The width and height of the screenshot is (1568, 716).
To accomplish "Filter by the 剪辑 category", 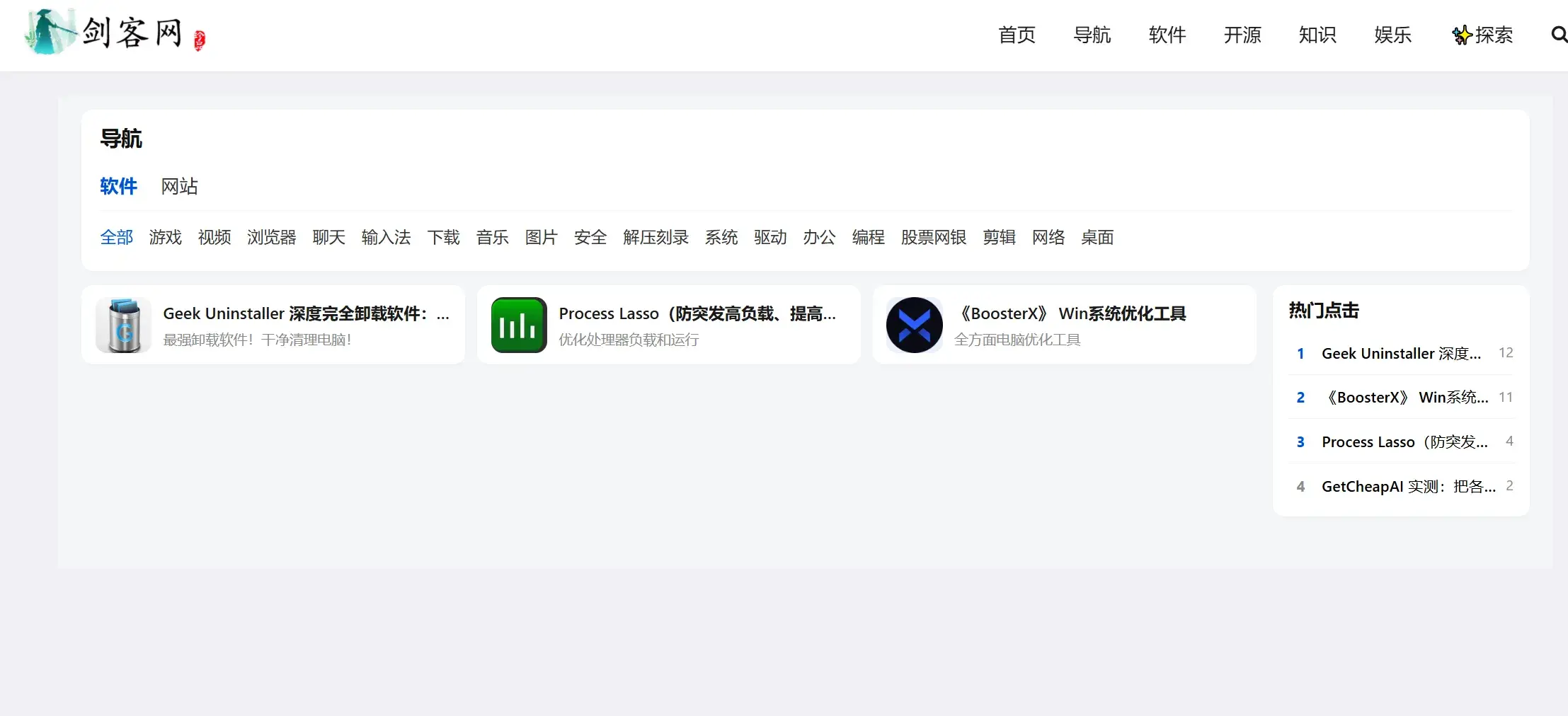I will [x=1000, y=237].
